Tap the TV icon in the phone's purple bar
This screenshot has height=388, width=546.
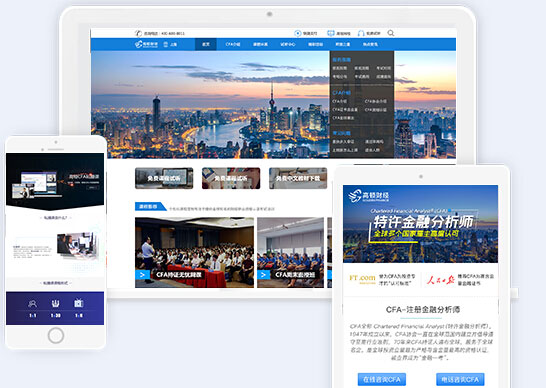point(79,304)
